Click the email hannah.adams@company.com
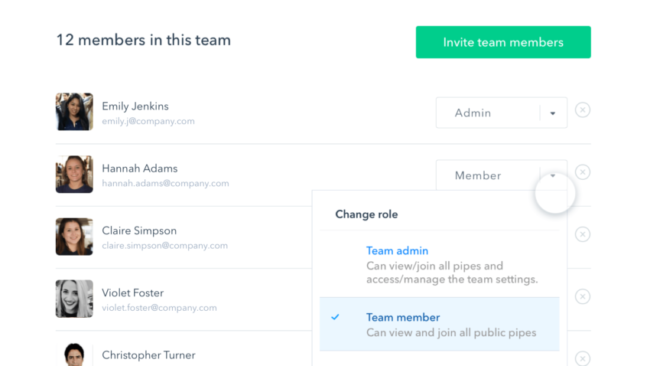This screenshot has height=366, width=650. point(165,183)
